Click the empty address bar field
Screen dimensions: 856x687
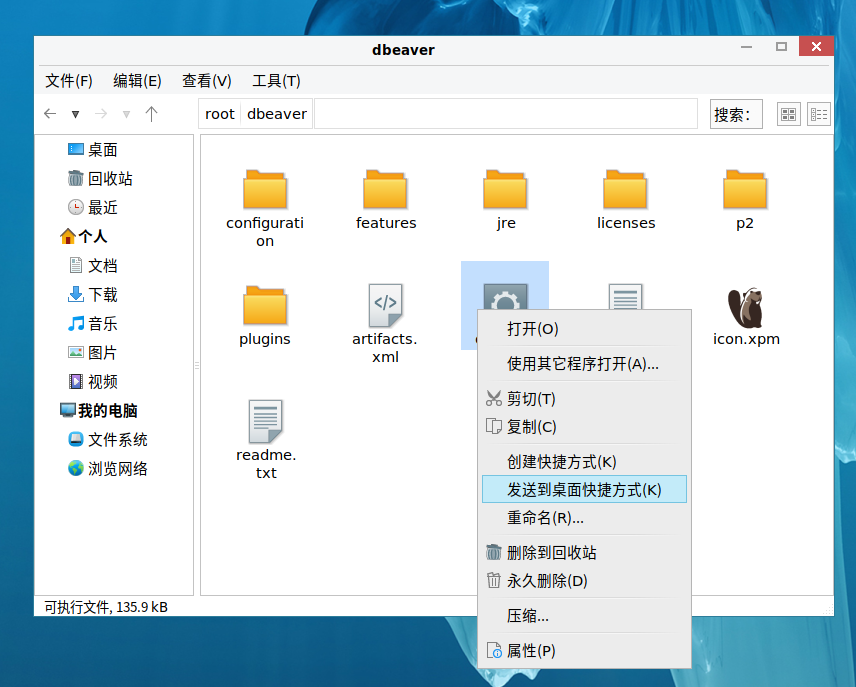click(x=506, y=114)
